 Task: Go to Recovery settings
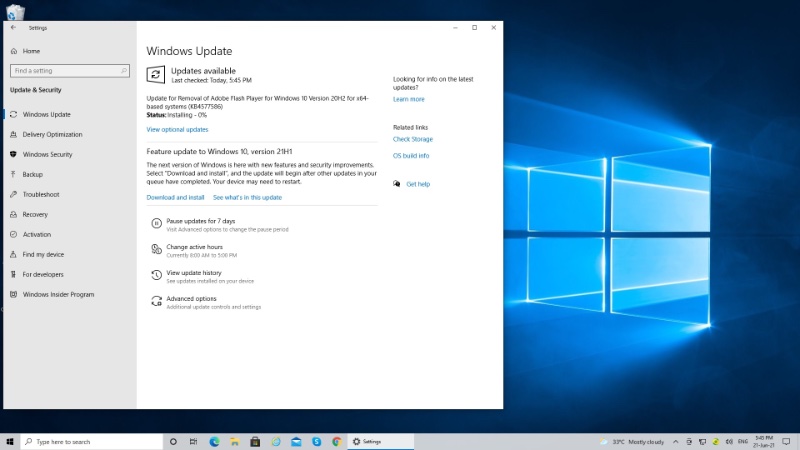[x=35, y=214]
